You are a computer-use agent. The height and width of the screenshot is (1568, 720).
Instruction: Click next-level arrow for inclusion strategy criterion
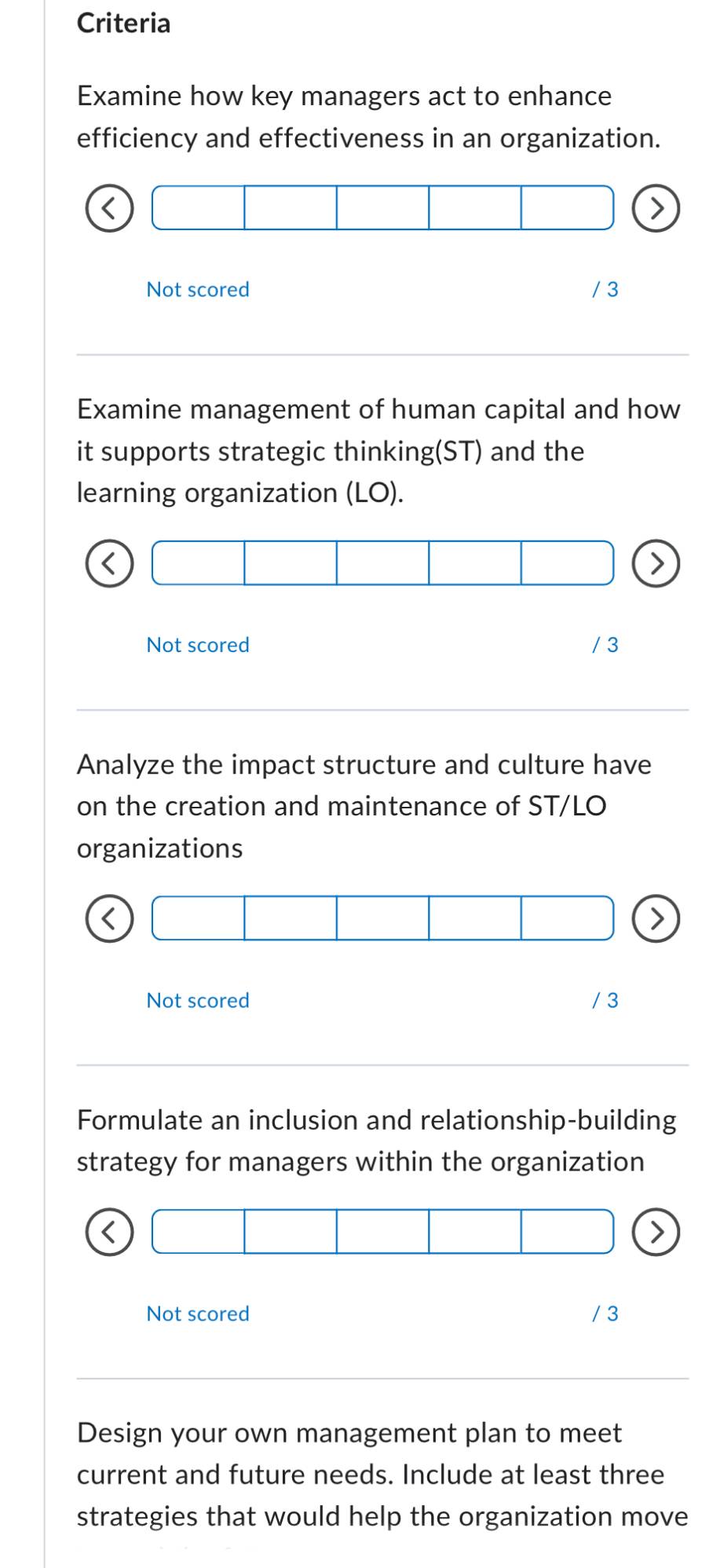[x=656, y=1232]
